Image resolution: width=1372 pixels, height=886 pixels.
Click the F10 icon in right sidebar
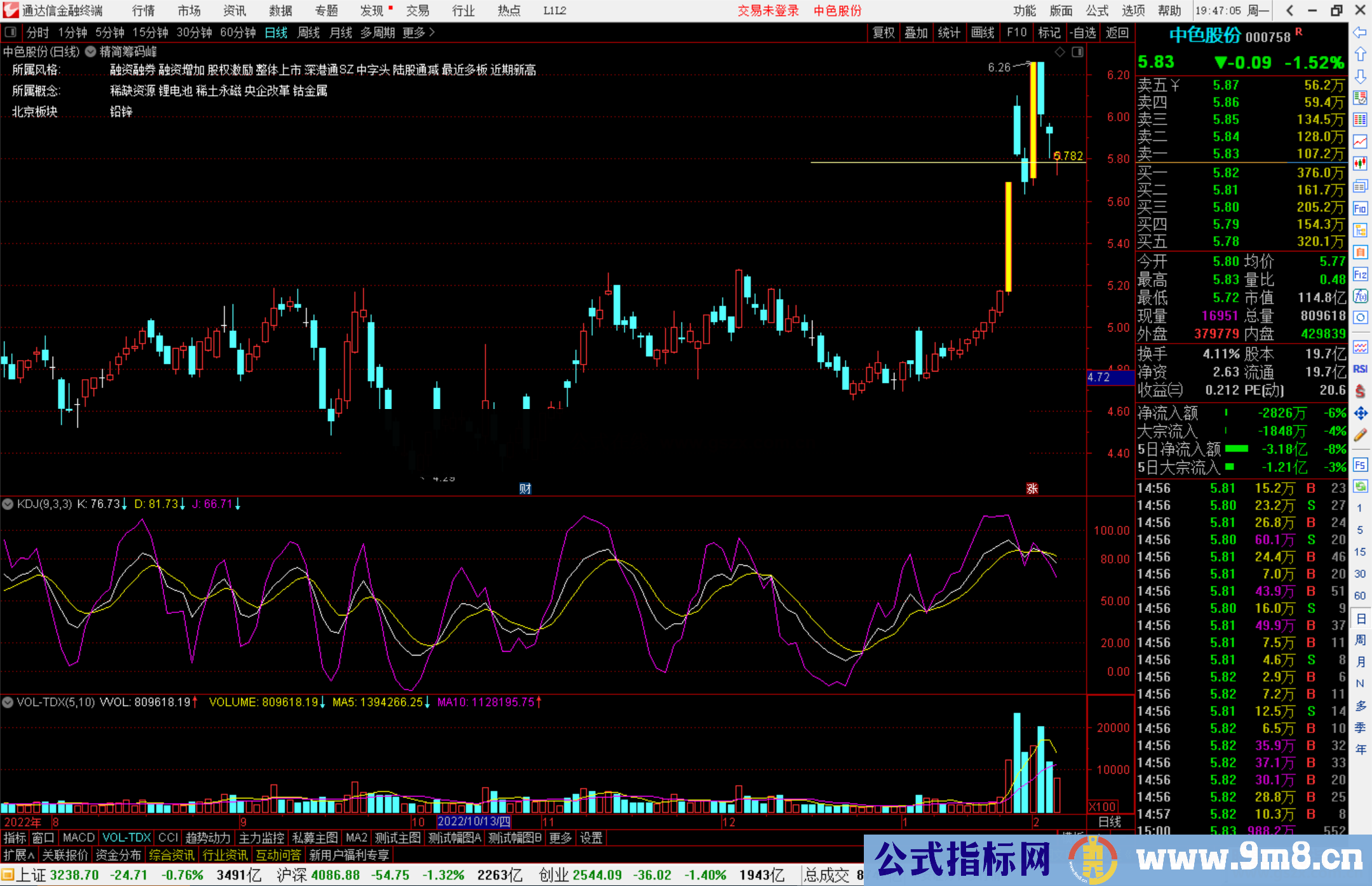click(x=1360, y=209)
